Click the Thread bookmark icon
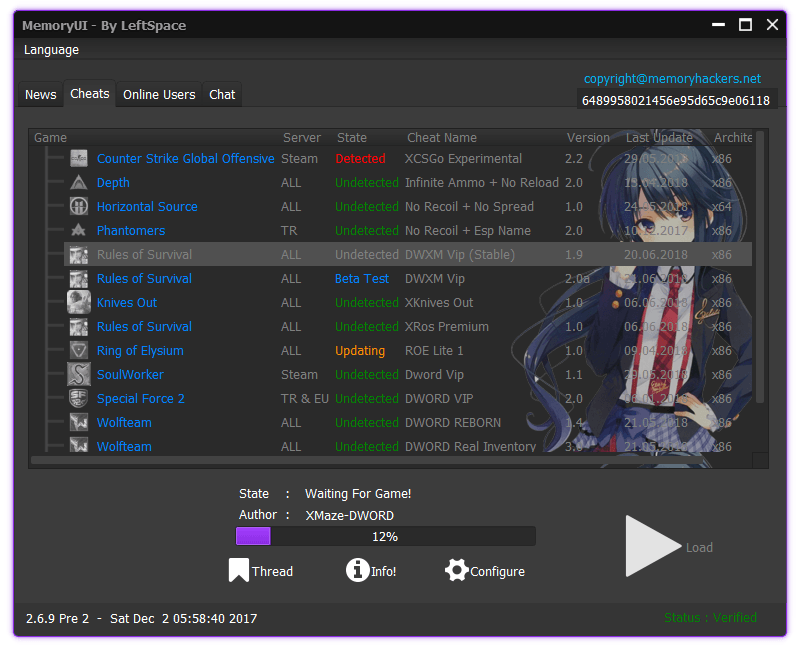This screenshot has width=799, height=646. tap(238, 570)
